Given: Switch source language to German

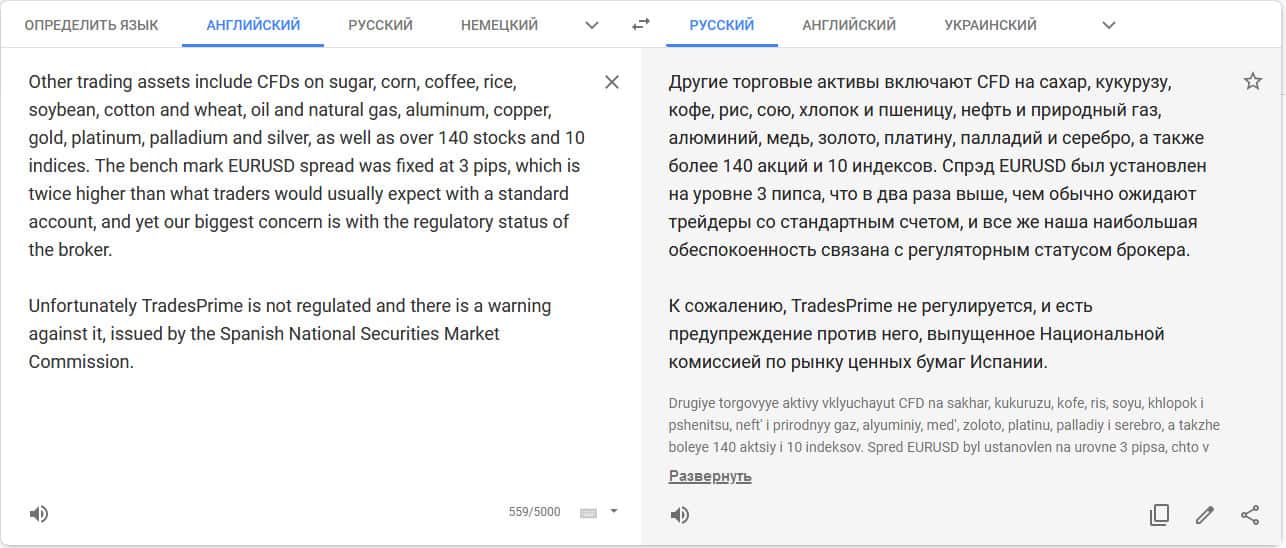Looking at the screenshot, I should 499,25.
